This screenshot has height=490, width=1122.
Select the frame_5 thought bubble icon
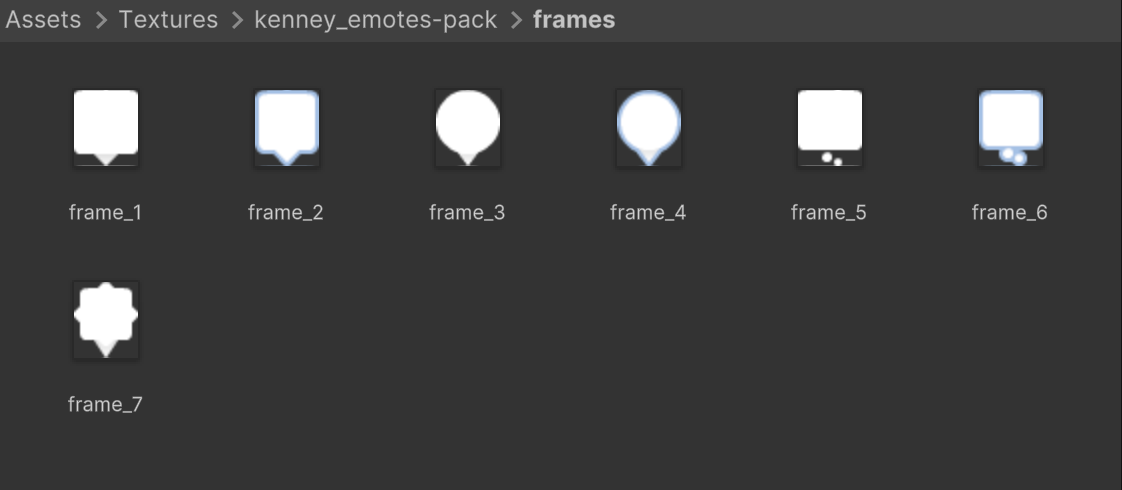click(829, 127)
